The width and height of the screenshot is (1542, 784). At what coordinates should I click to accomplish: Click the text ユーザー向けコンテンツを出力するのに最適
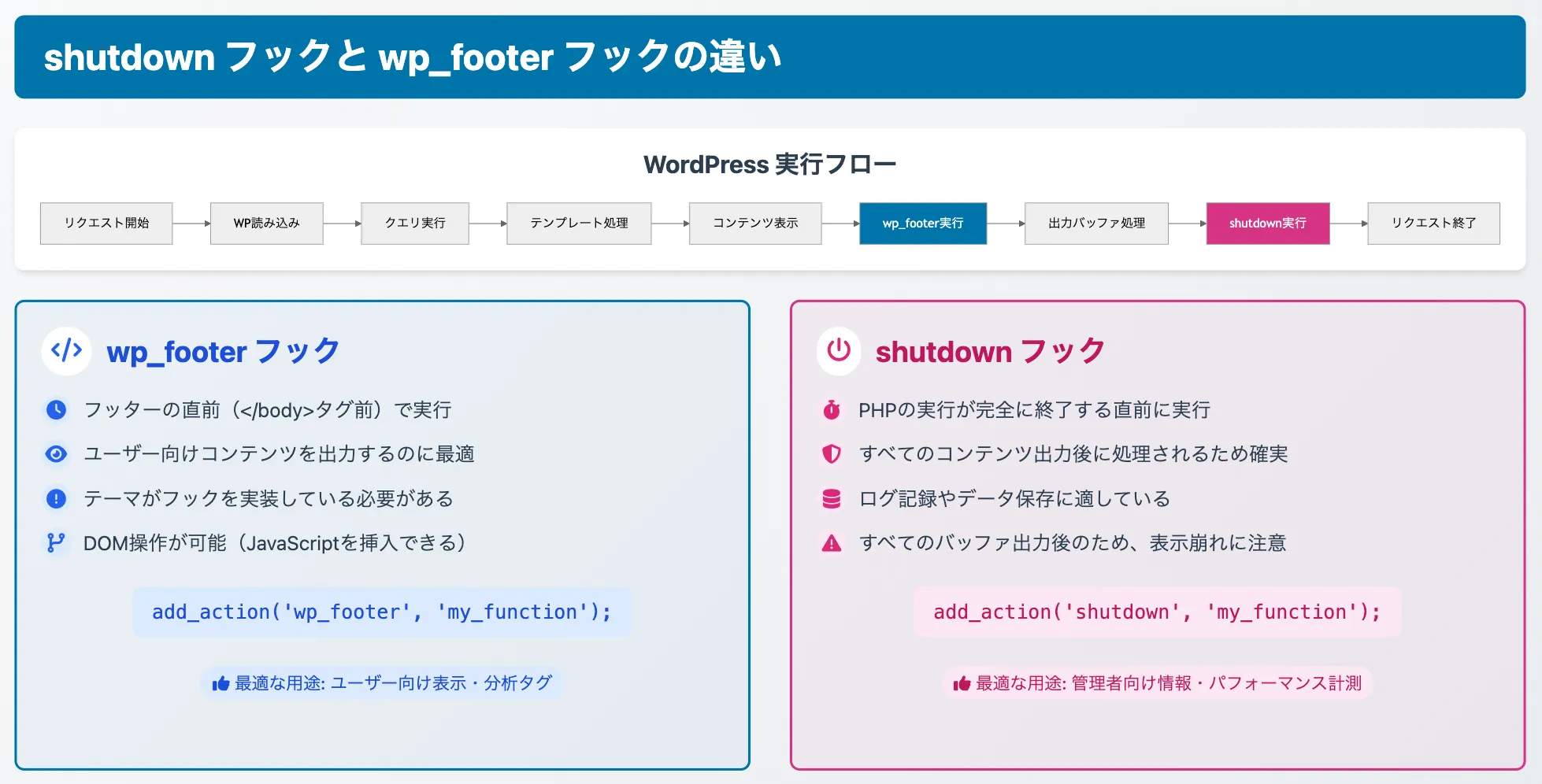pyautogui.click(x=279, y=454)
